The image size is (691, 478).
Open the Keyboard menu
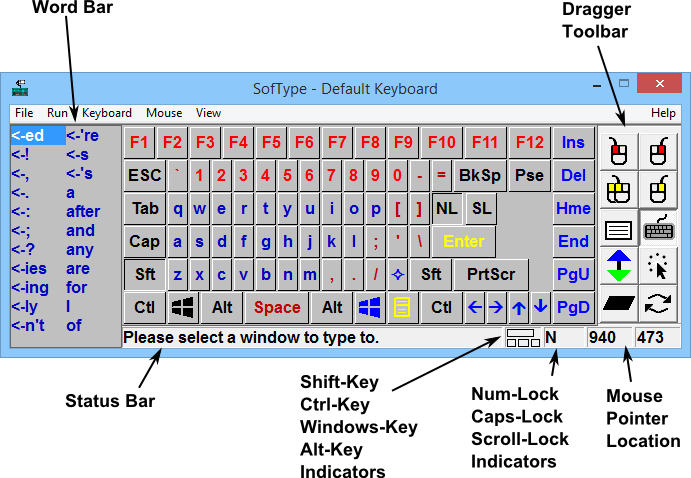click(108, 113)
